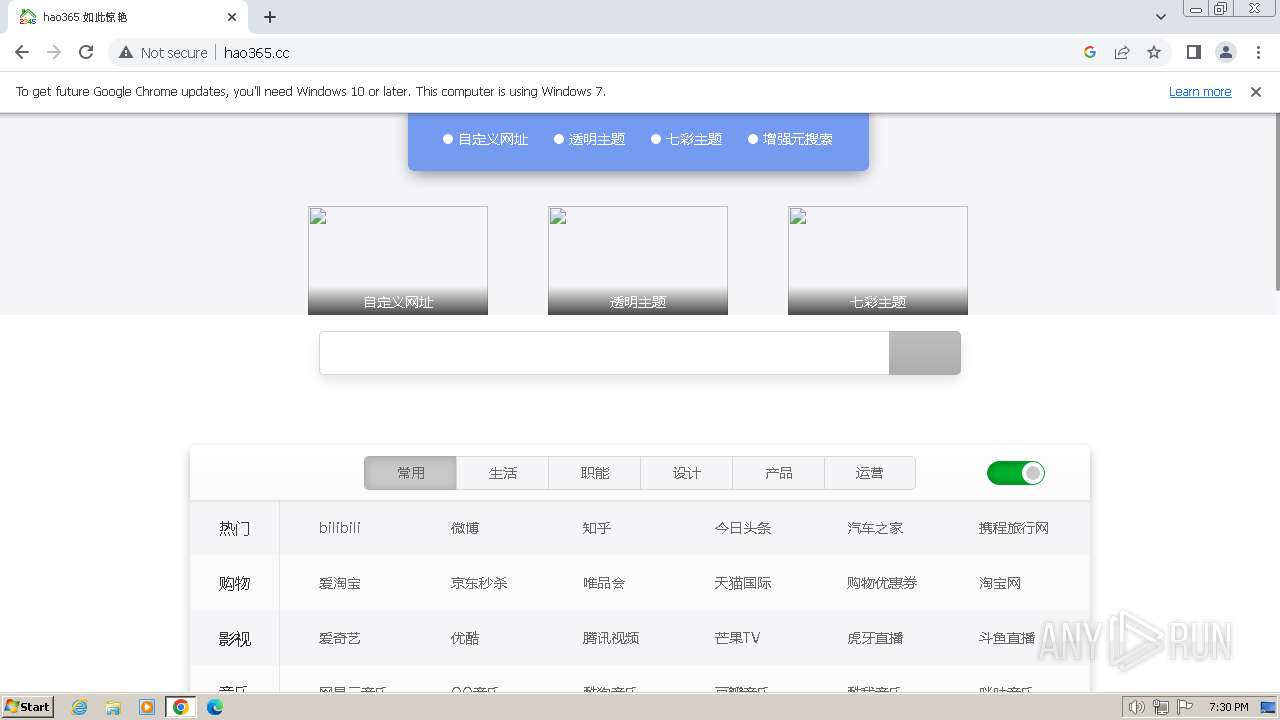This screenshot has width=1280, height=720.
Task: Click the Not secure warning icon
Action: 126,52
